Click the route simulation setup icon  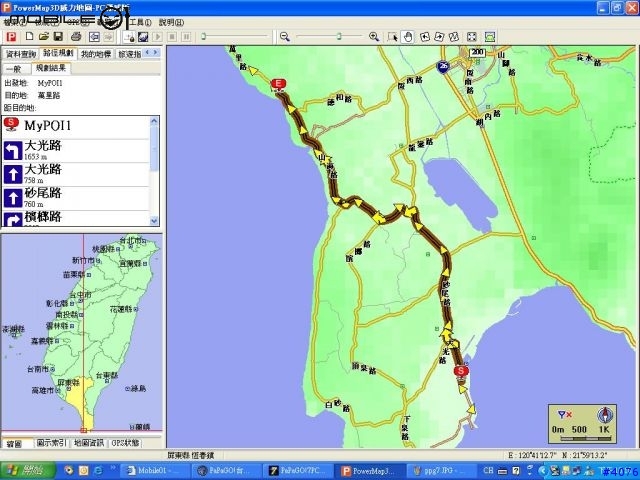[129, 37]
